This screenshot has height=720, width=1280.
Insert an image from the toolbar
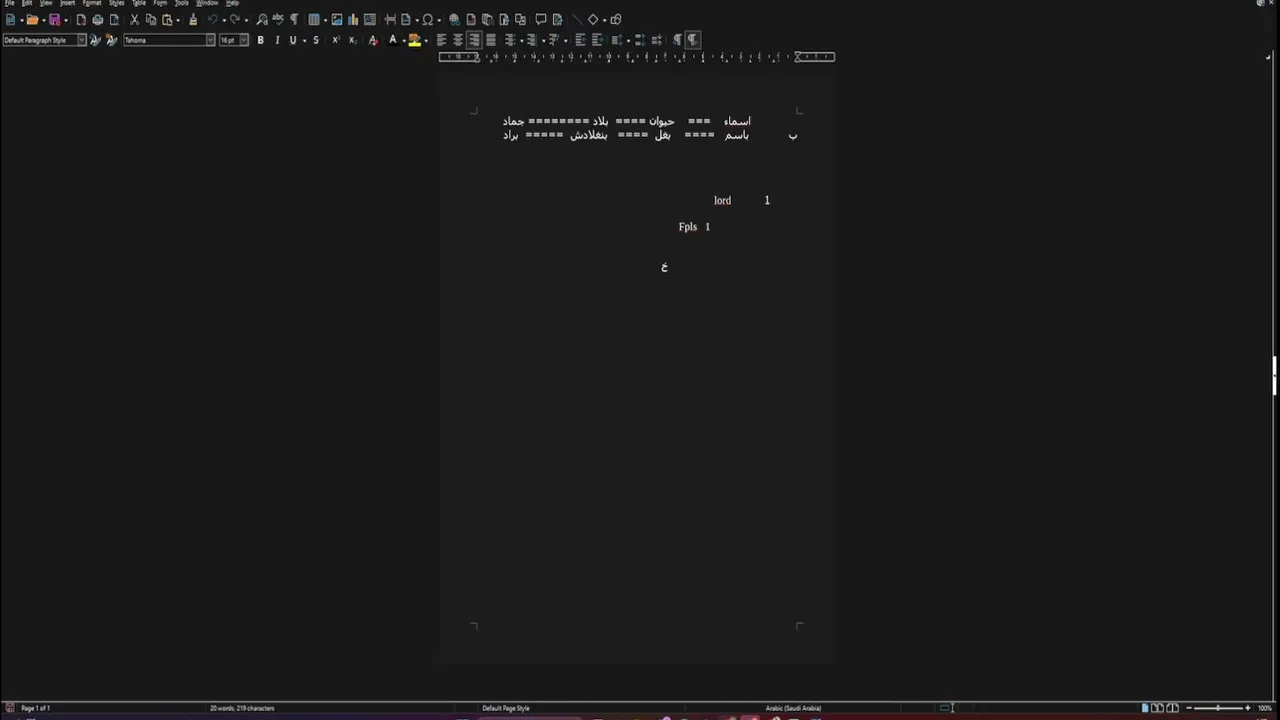click(x=337, y=20)
